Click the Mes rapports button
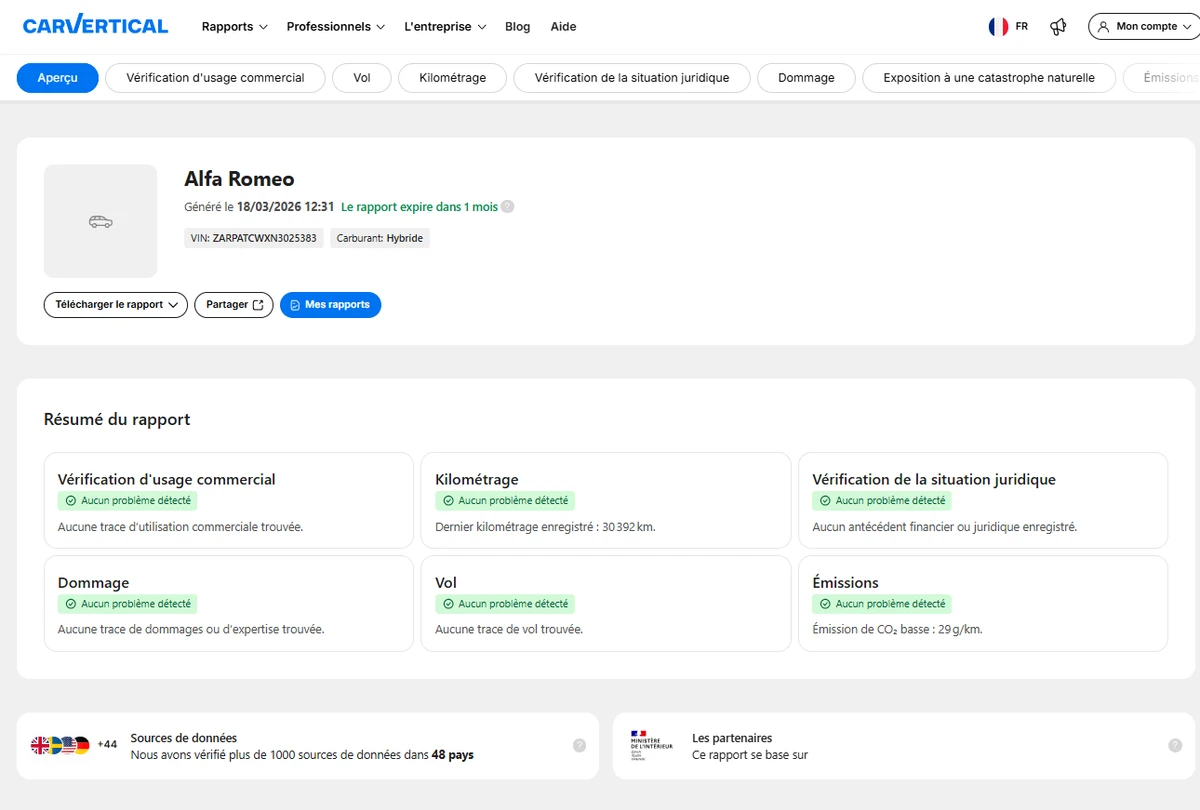 330,305
